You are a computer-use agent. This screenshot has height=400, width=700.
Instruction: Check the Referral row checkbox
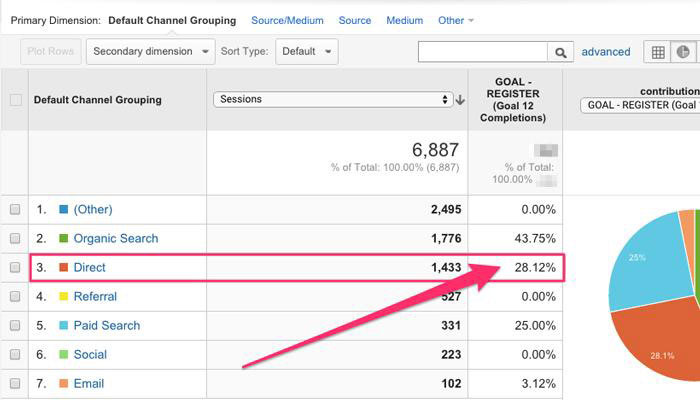[15, 296]
